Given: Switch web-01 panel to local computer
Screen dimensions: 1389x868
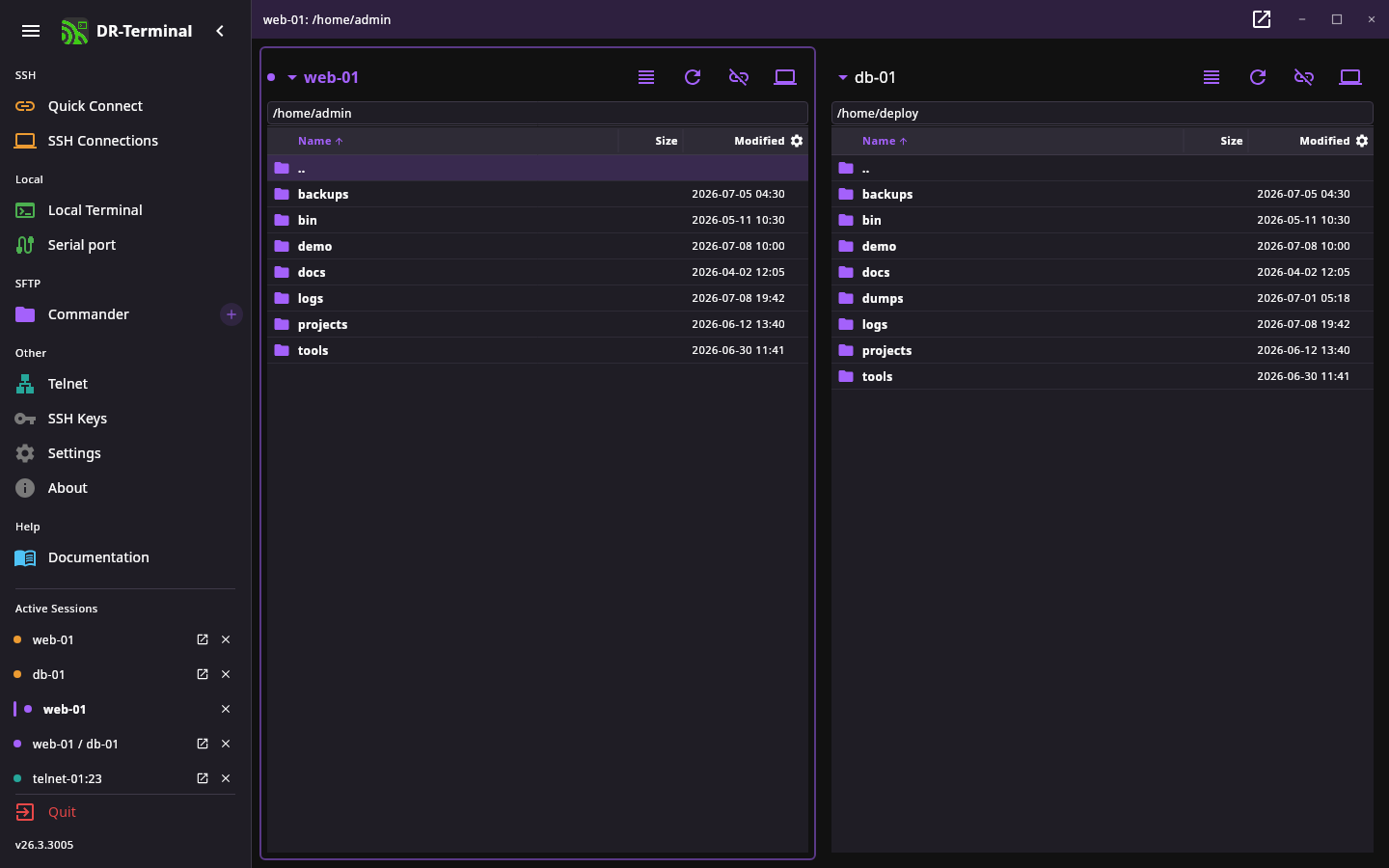Looking at the screenshot, I should coord(785,77).
